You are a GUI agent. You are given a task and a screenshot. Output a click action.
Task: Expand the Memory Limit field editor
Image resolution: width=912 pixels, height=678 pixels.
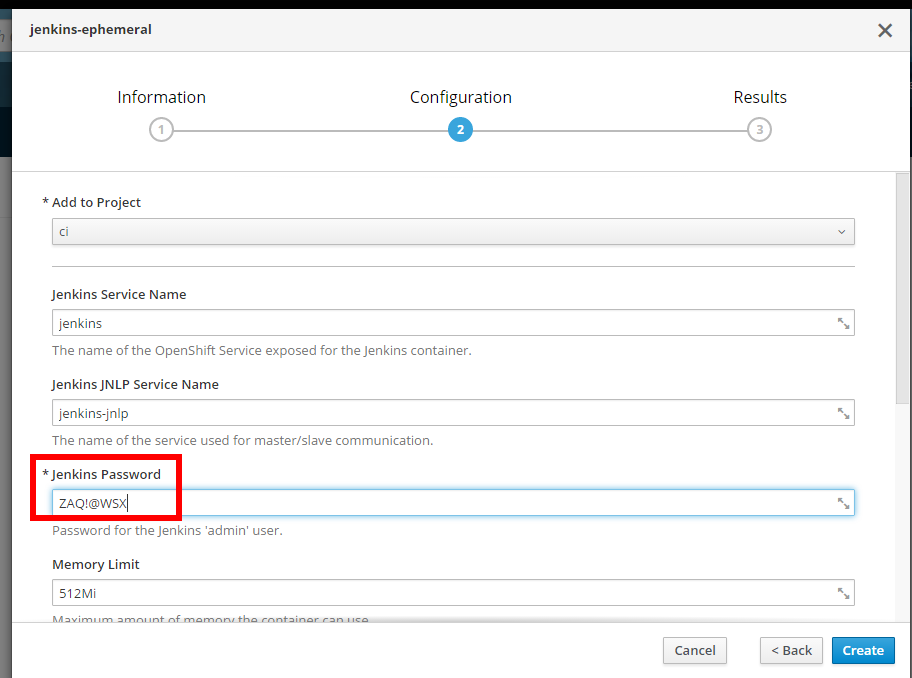click(843, 593)
